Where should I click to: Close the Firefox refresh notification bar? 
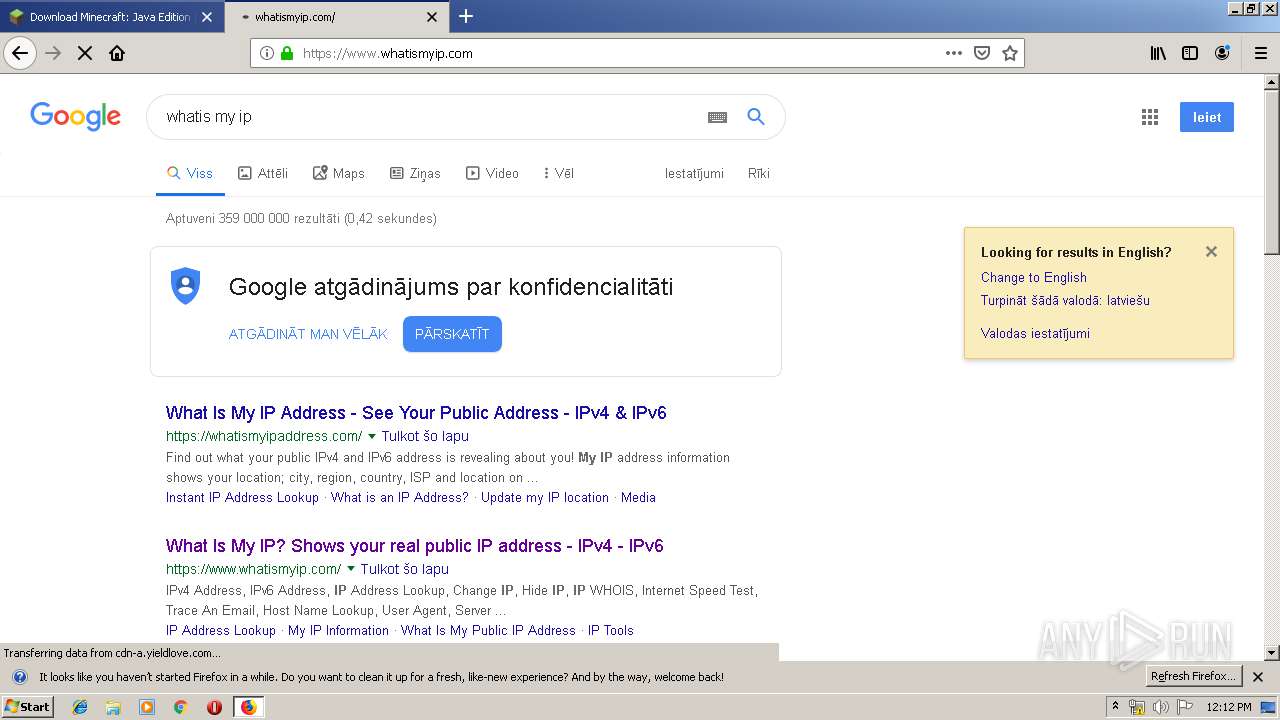(1258, 677)
